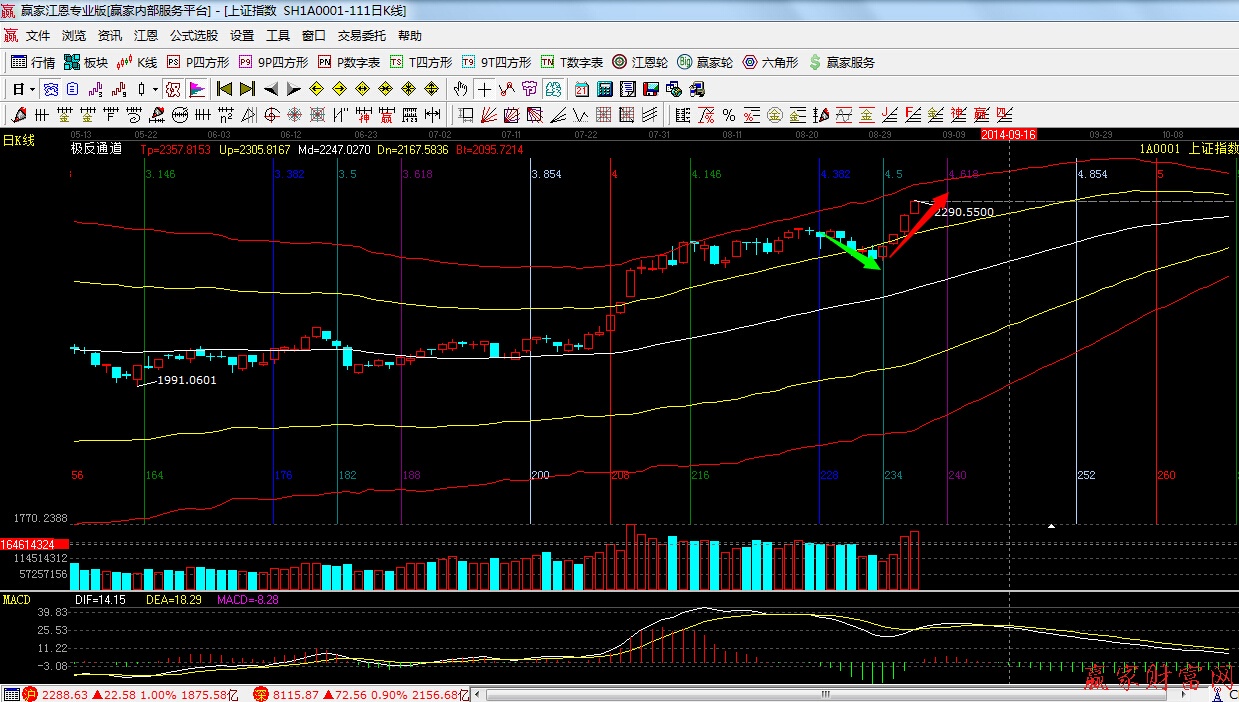Toggle the highlighted colored flag indicator button
The image size is (1239, 702).
pyautogui.click(x=196, y=89)
